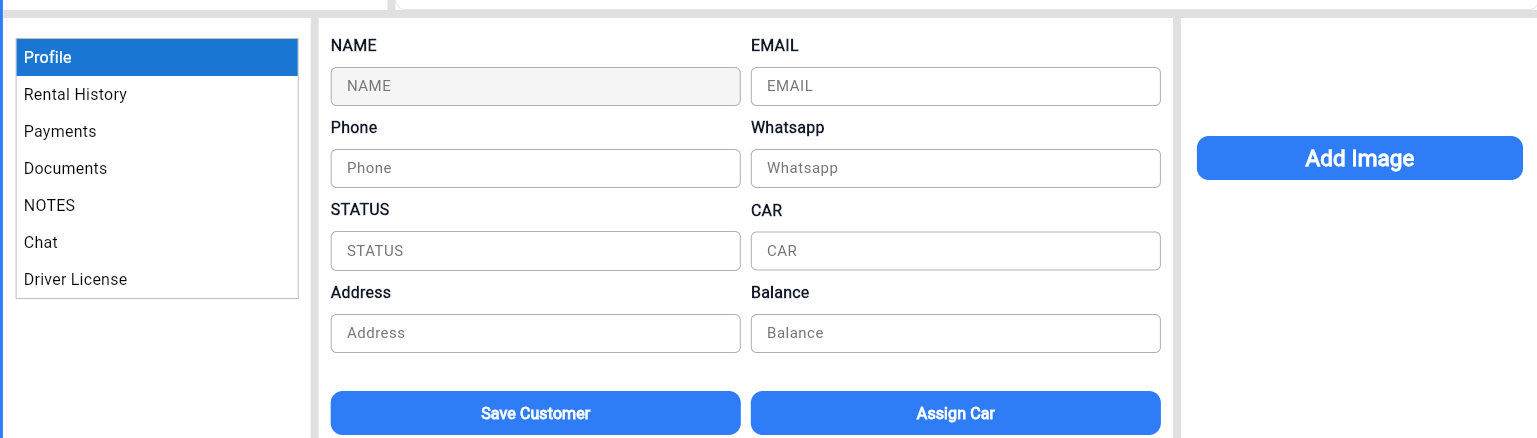Click the Add Image button
This screenshot has width=1537, height=438.
point(1359,158)
